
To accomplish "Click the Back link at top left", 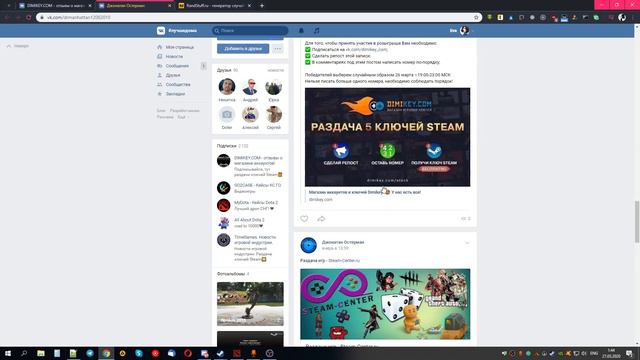I will [18, 46].
